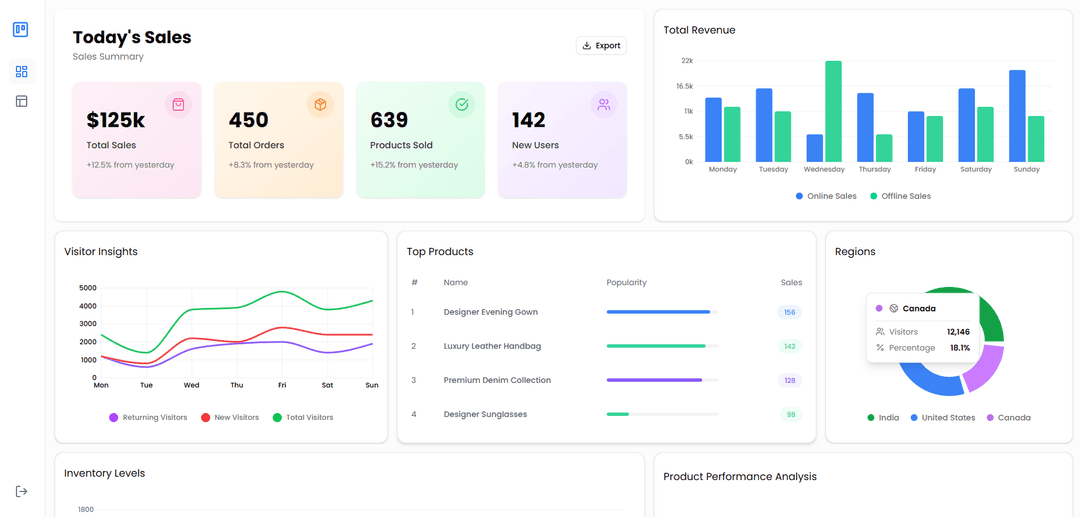Screen dimensions: 1080x517
Task: Click Designer Evening Gown popularity bar
Action: (x=661, y=312)
